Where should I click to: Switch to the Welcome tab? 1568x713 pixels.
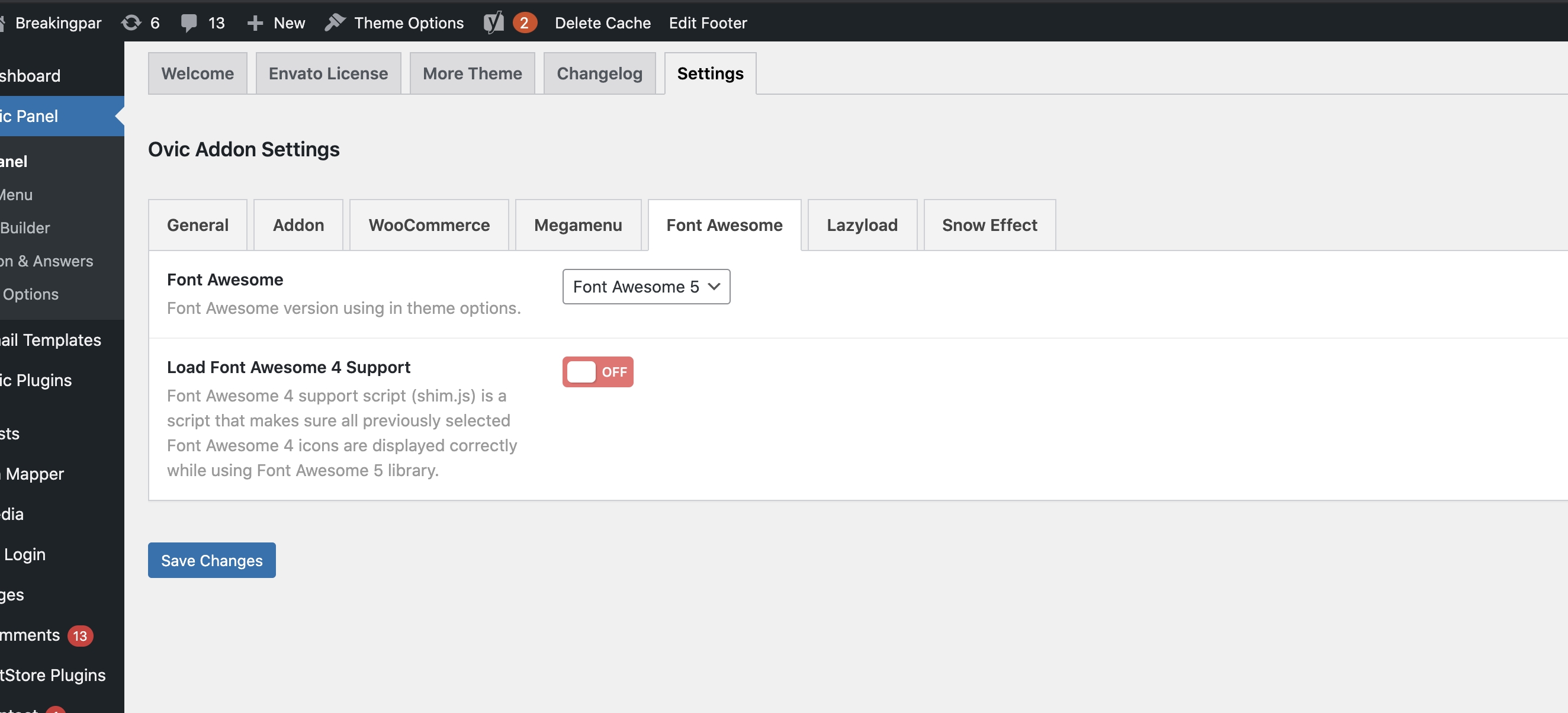tap(197, 73)
